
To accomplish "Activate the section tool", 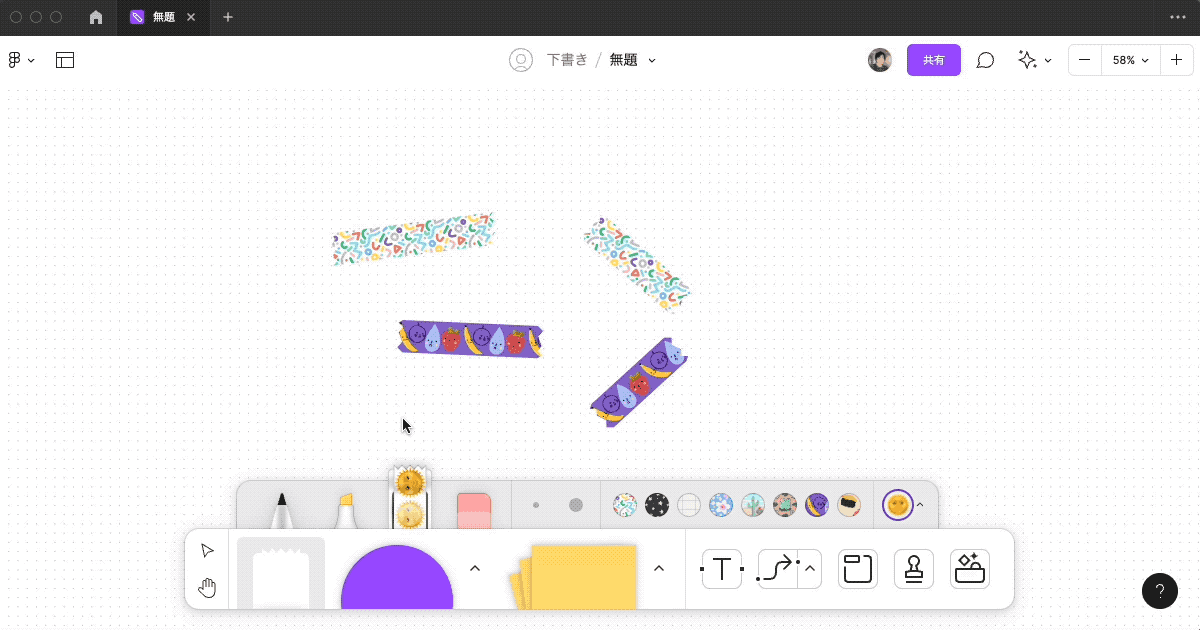I will (857, 568).
